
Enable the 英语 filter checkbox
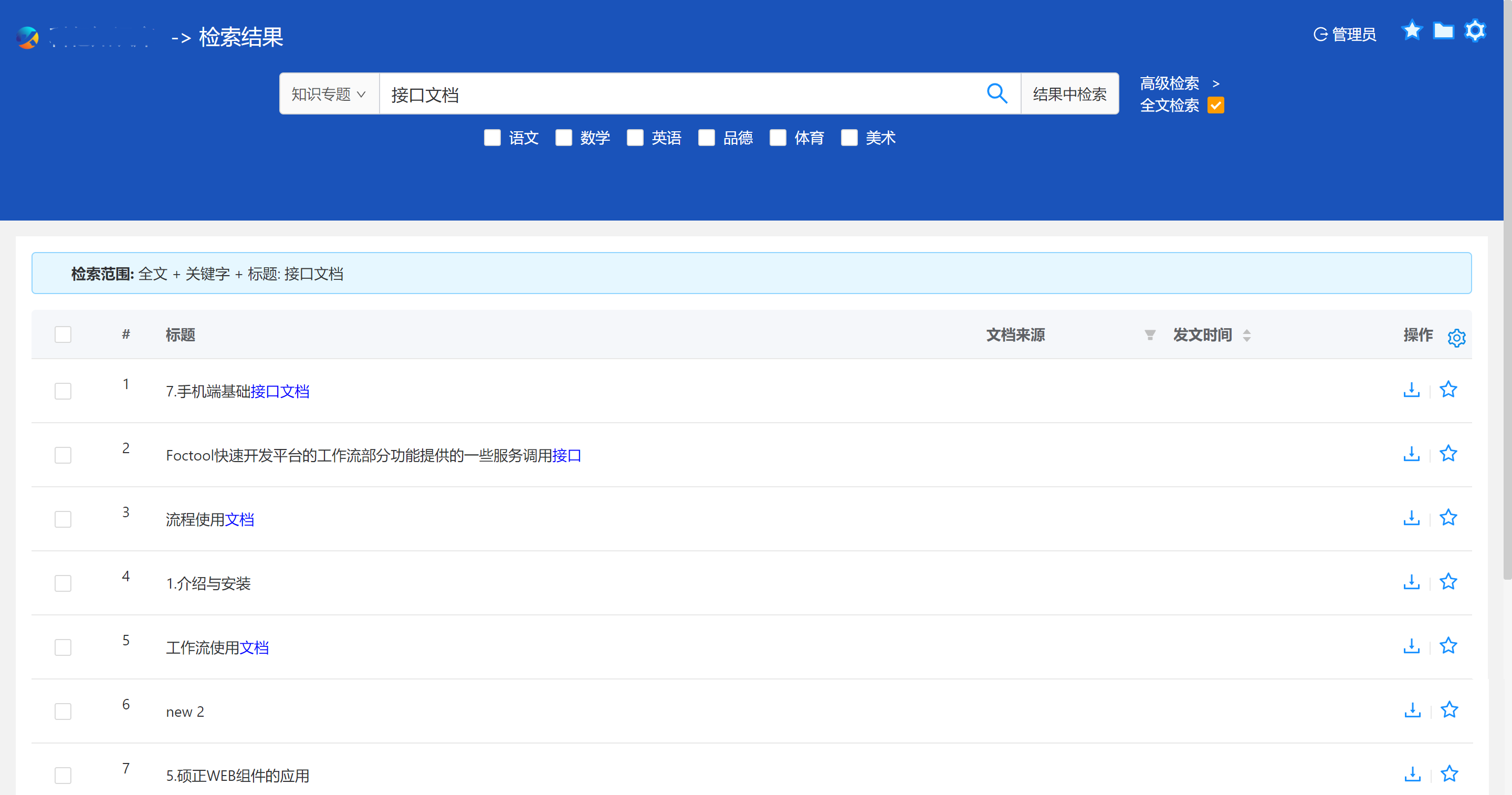click(635, 138)
